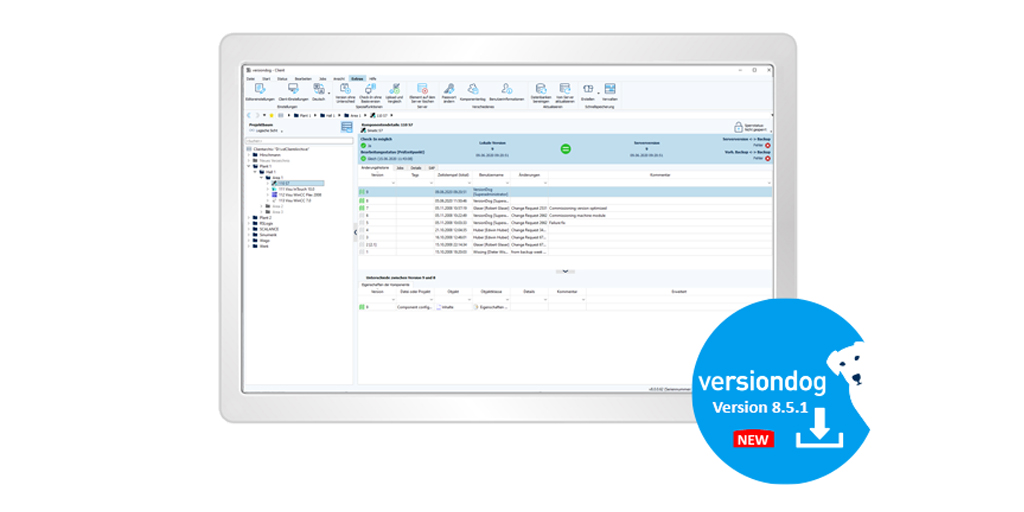Viewport: 1024px width, 512px height.
Task: Click red error icon for Vorh. Backup
Action: point(768,158)
